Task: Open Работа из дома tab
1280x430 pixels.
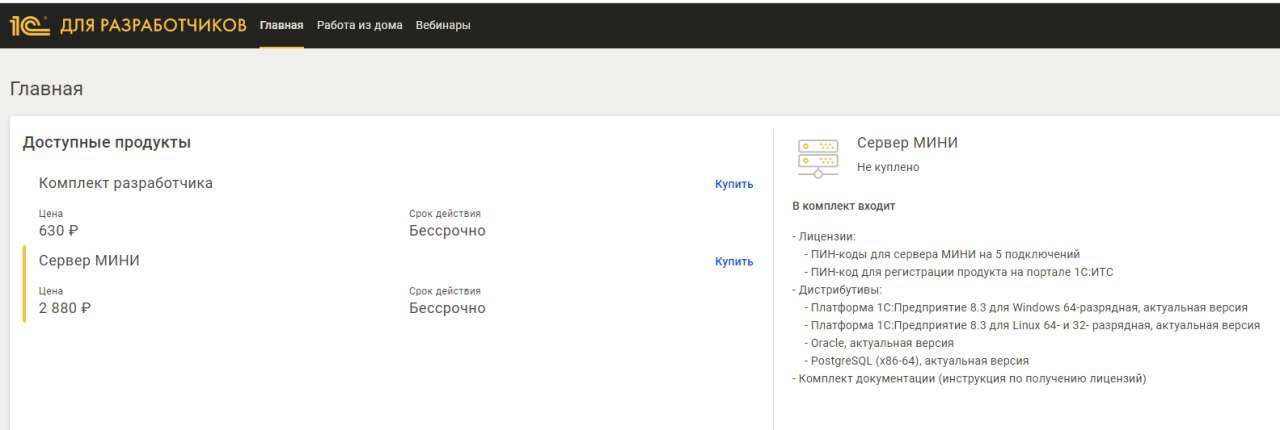Action: pyautogui.click(x=360, y=25)
